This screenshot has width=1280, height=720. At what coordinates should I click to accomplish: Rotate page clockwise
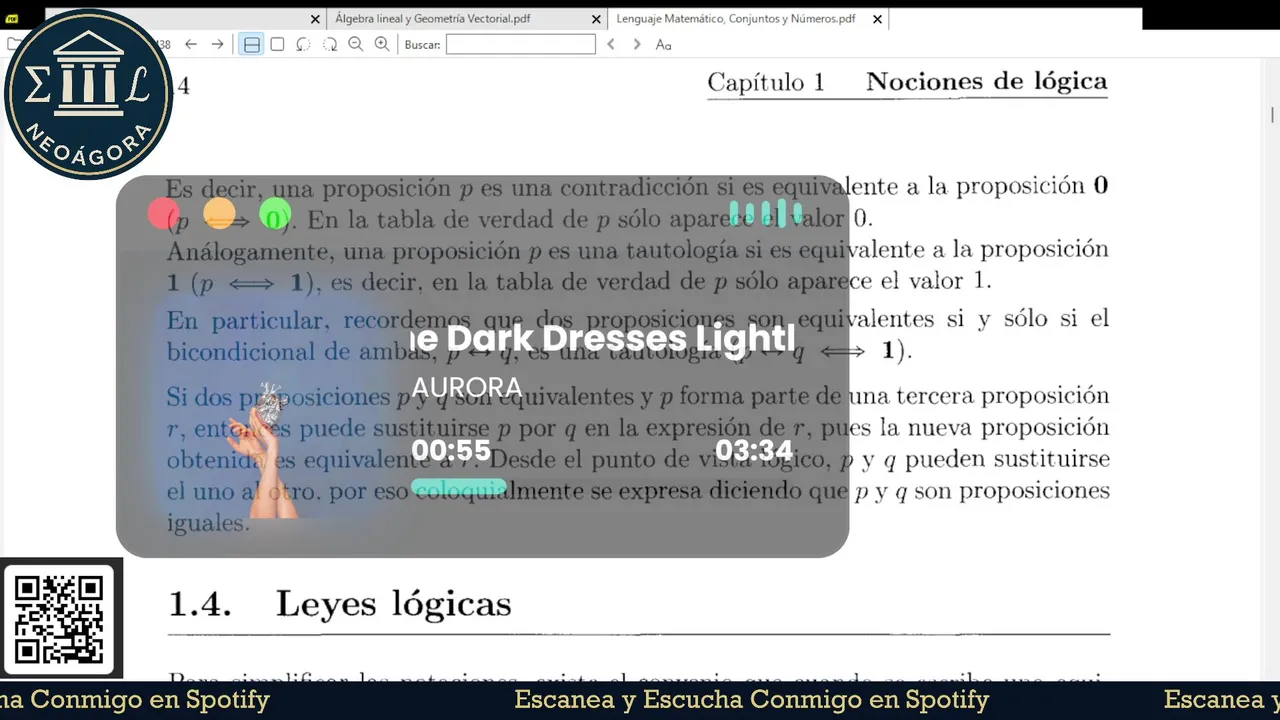[x=329, y=44]
